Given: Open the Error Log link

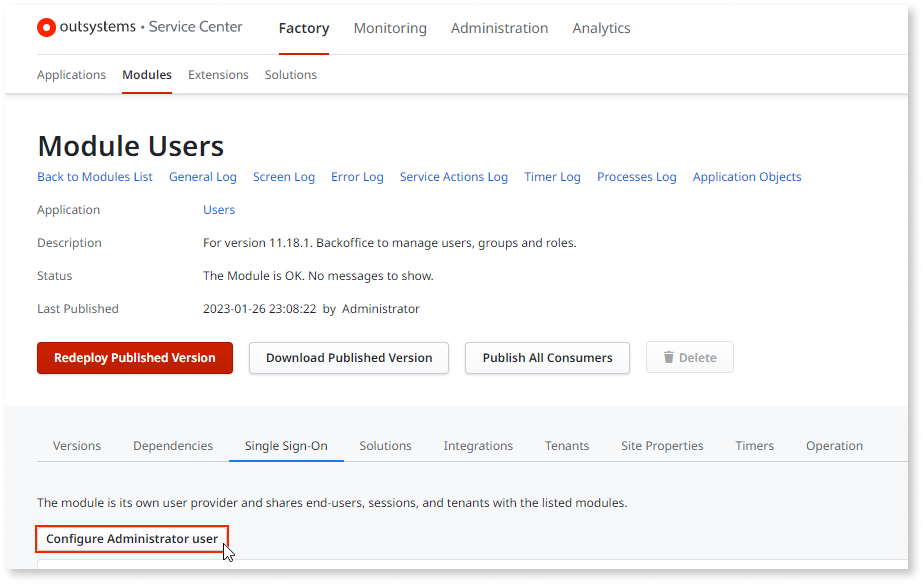Looking at the screenshot, I should (357, 177).
